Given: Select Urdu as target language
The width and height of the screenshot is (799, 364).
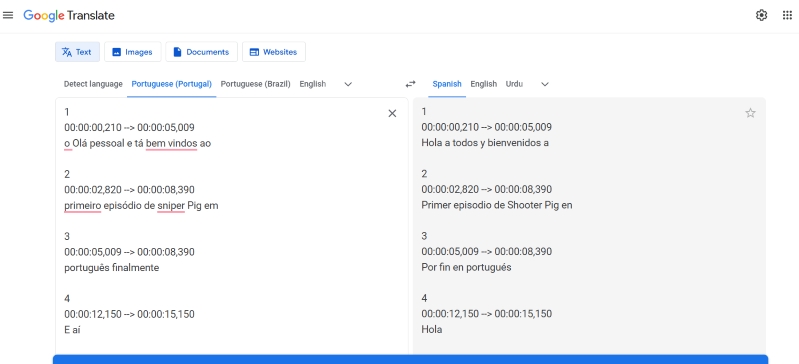Looking at the screenshot, I should point(514,84).
